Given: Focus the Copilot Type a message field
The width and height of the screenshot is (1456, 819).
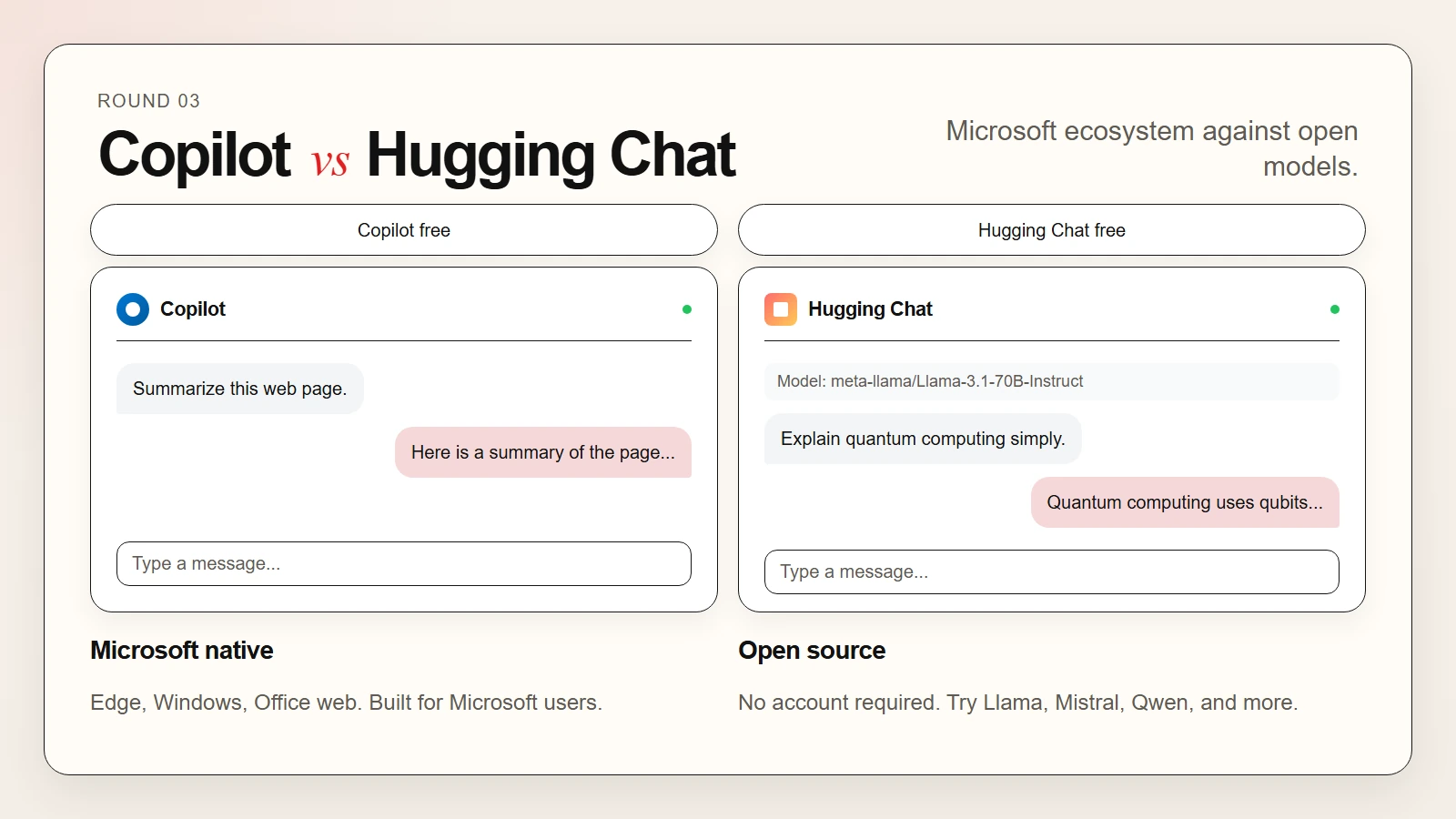Looking at the screenshot, I should pyautogui.click(x=404, y=564).
